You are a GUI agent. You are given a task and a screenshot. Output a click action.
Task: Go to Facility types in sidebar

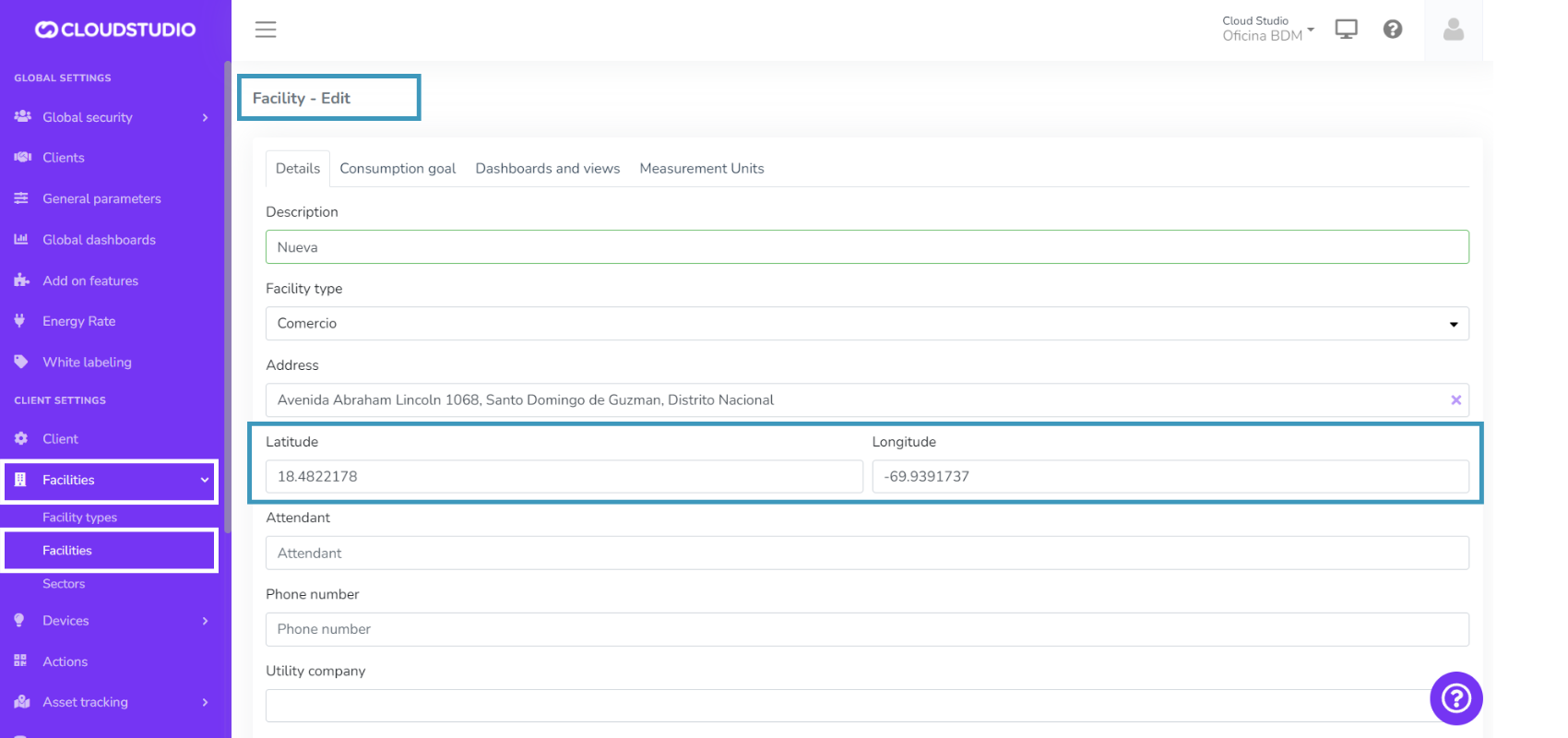click(x=79, y=518)
